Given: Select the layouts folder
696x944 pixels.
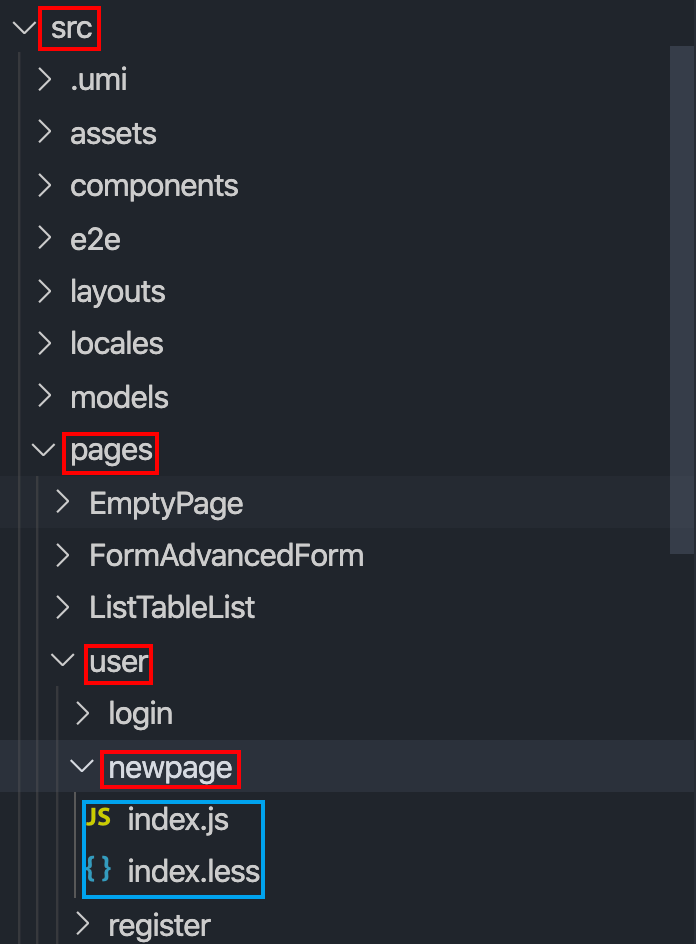Looking at the screenshot, I should (117, 291).
